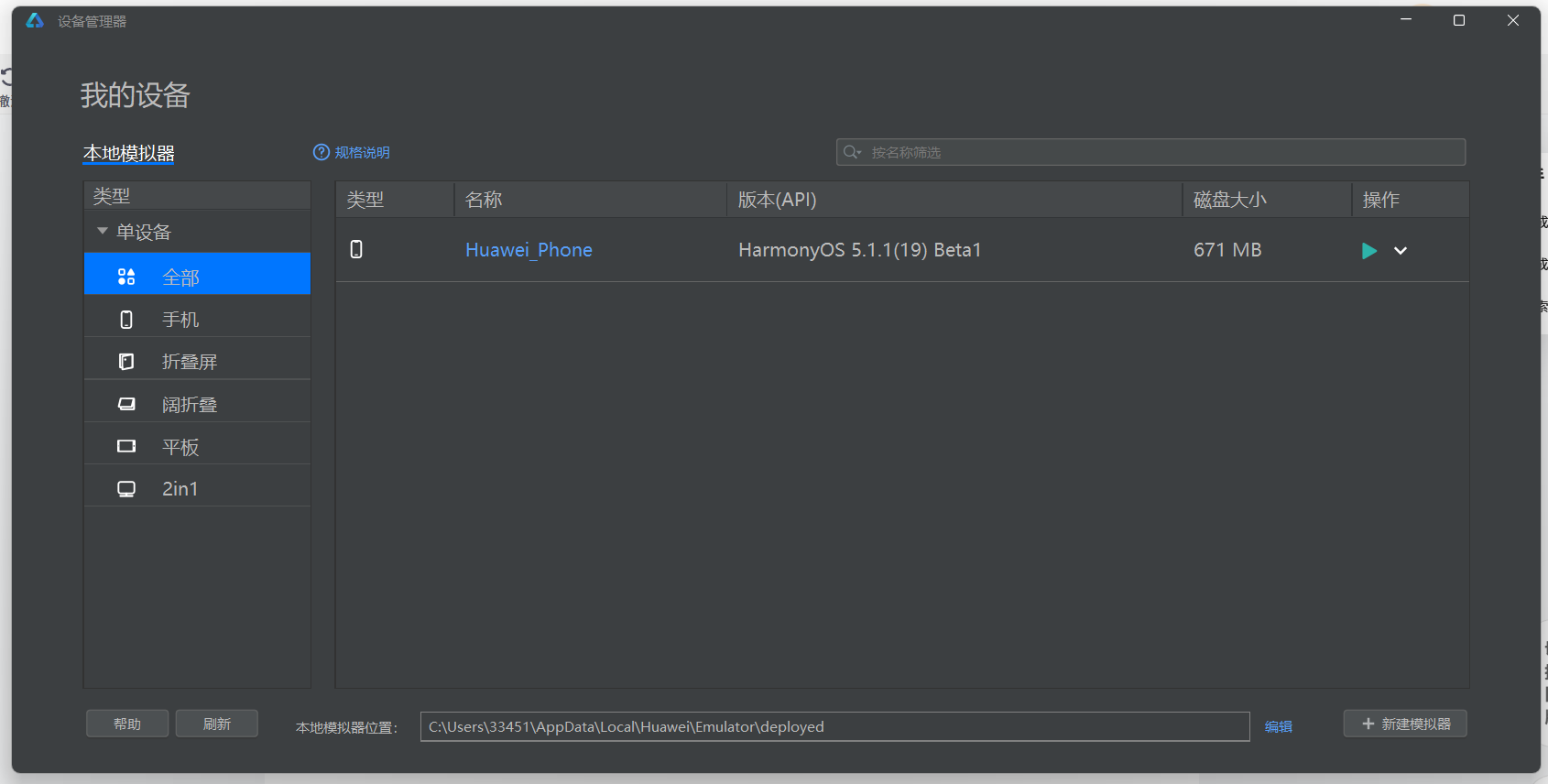
Task: Focus the emulator location path field
Action: pyautogui.click(x=834, y=726)
